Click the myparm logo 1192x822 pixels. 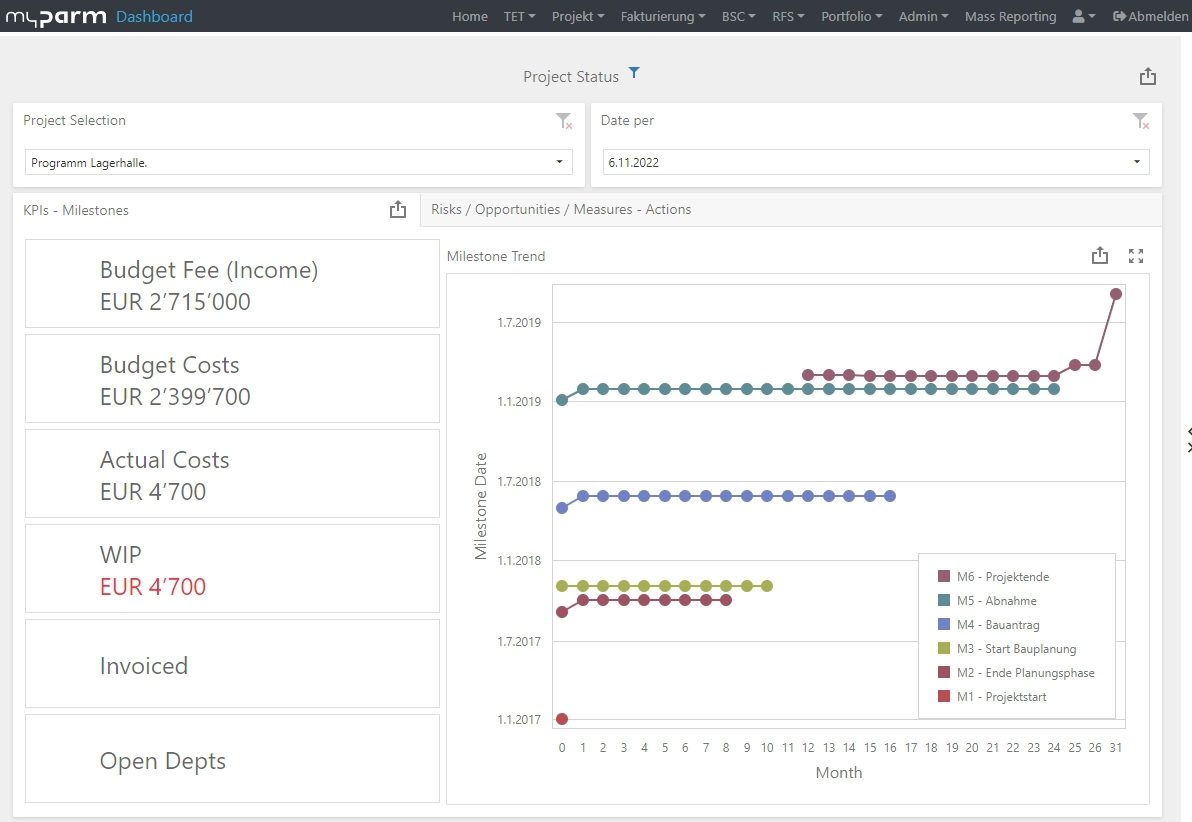pos(56,16)
